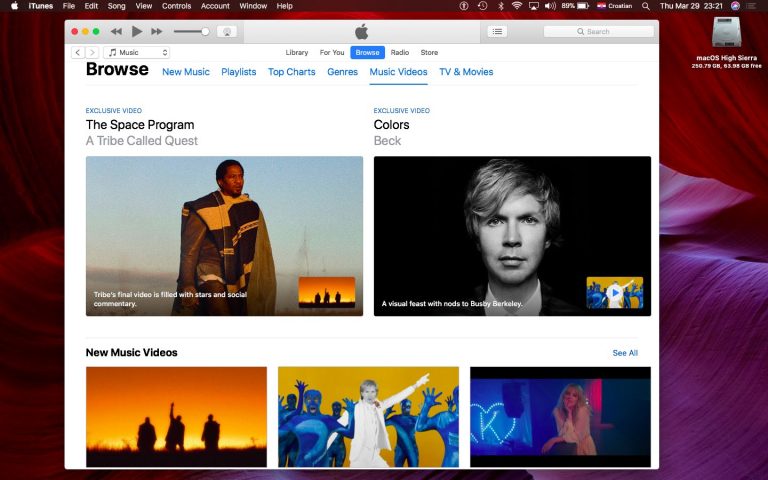Click the Rewind (previous track) icon
Viewport: 768px width, 480px height.
116,32
